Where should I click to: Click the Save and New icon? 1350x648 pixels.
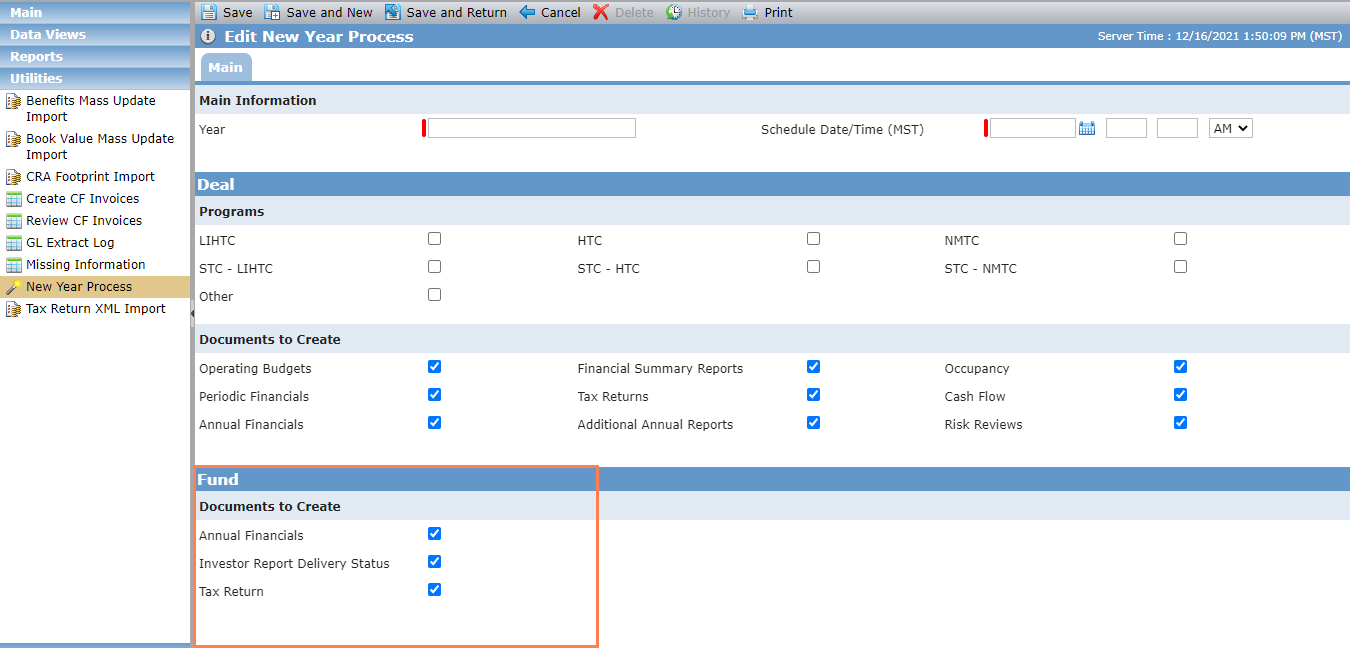(x=272, y=12)
